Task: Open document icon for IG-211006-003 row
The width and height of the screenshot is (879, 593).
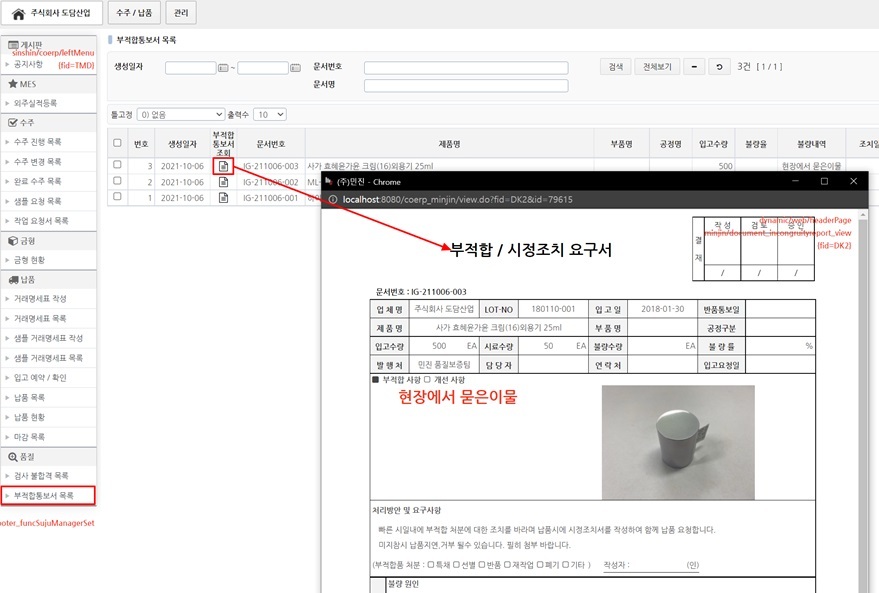Action: pos(223,166)
